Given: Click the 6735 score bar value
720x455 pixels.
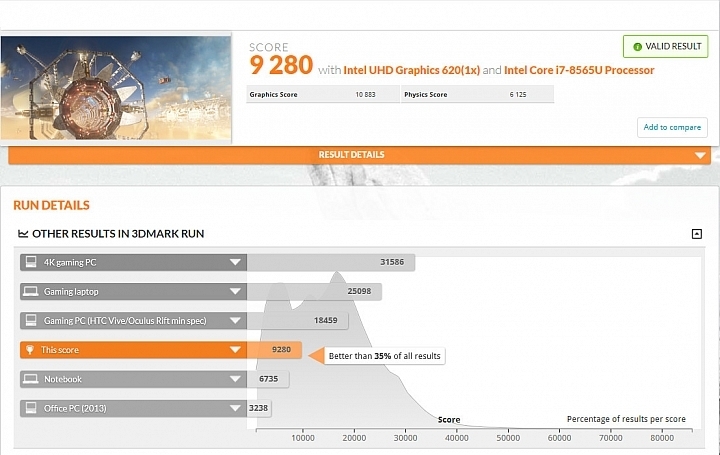Looking at the screenshot, I should (268, 379).
